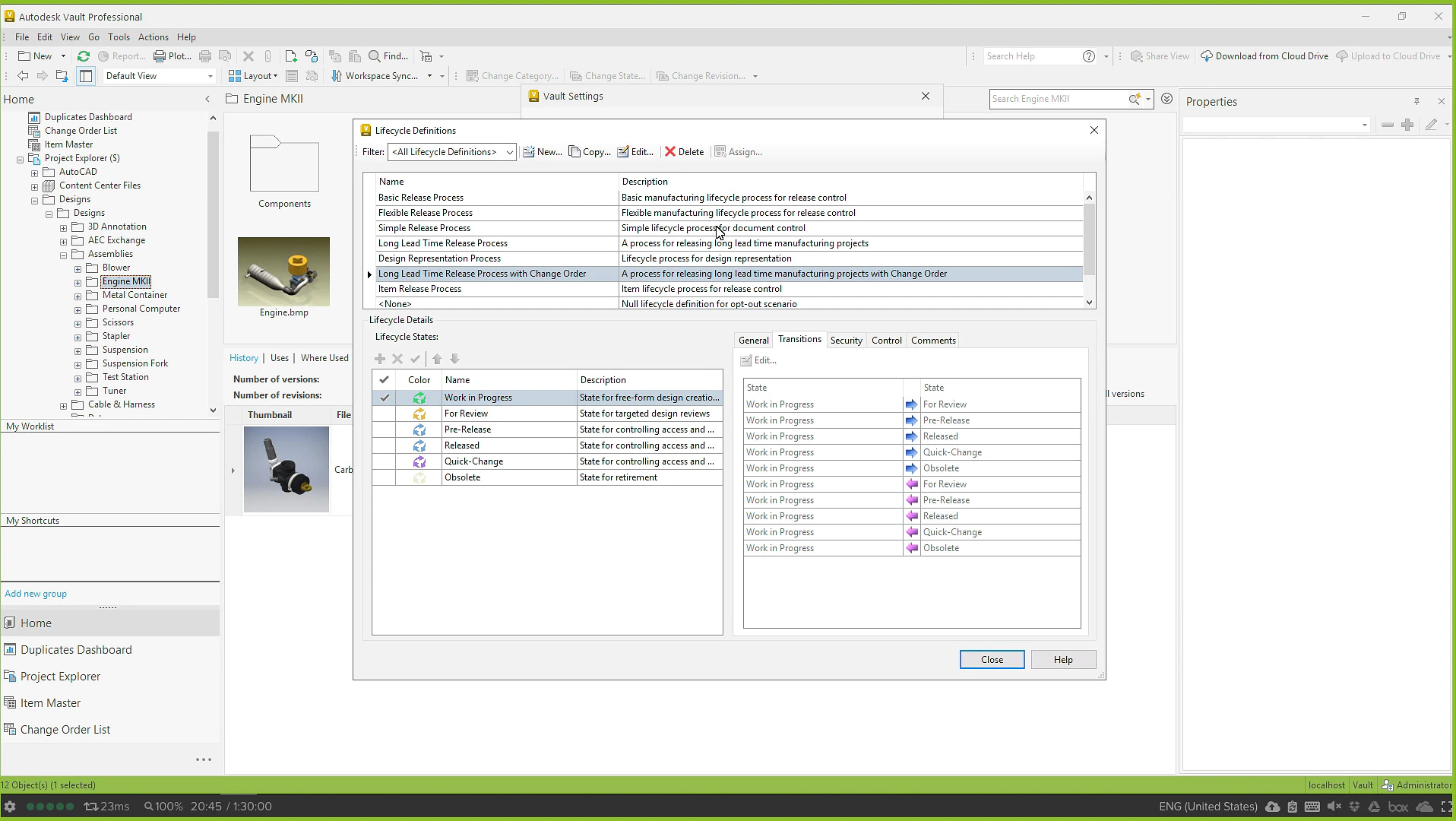
Task: Click the red Delete lifecycle definition icon
Action: click(670, 152)
